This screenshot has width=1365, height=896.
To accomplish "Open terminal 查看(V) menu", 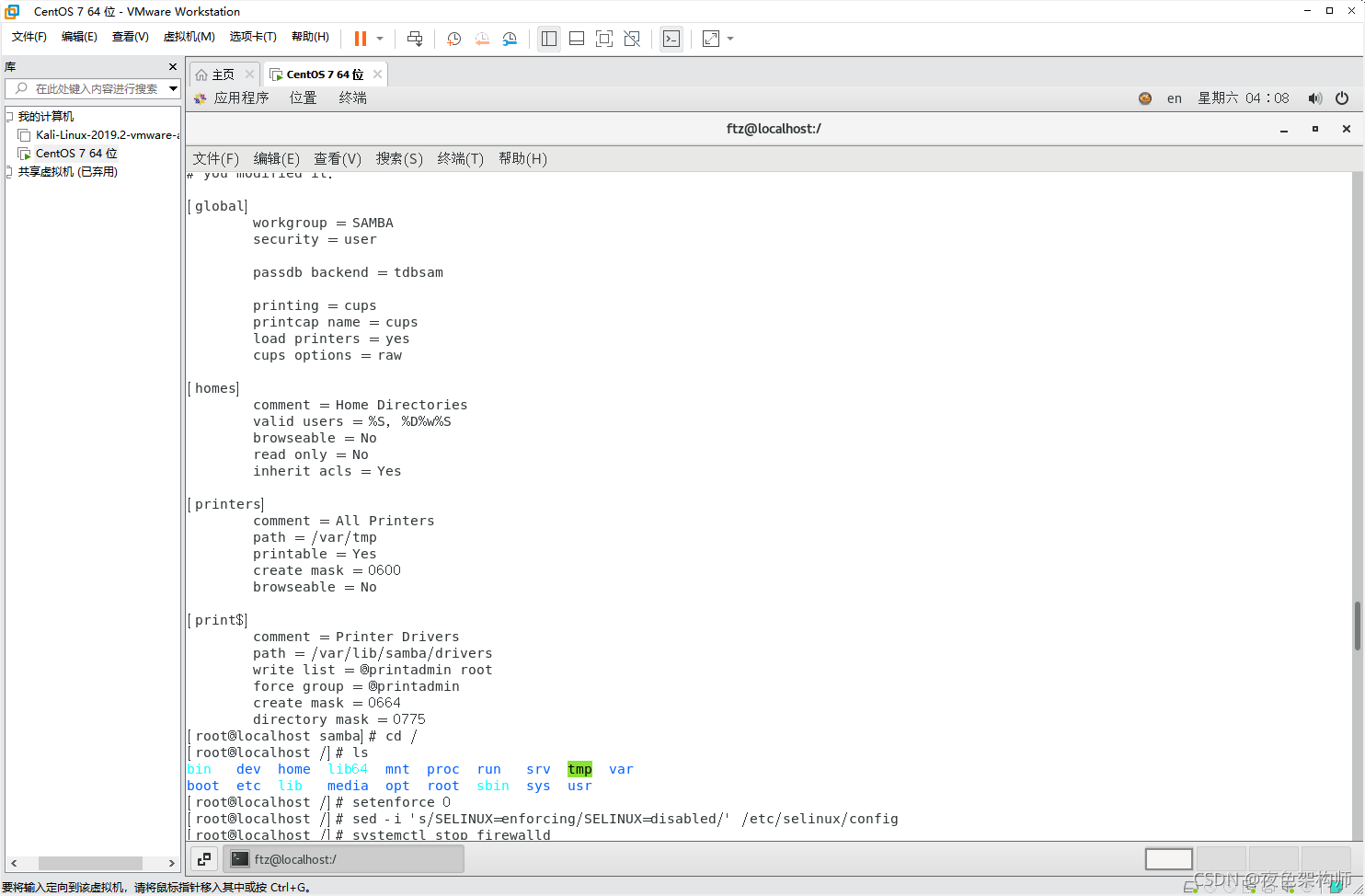I will point(338,159).
